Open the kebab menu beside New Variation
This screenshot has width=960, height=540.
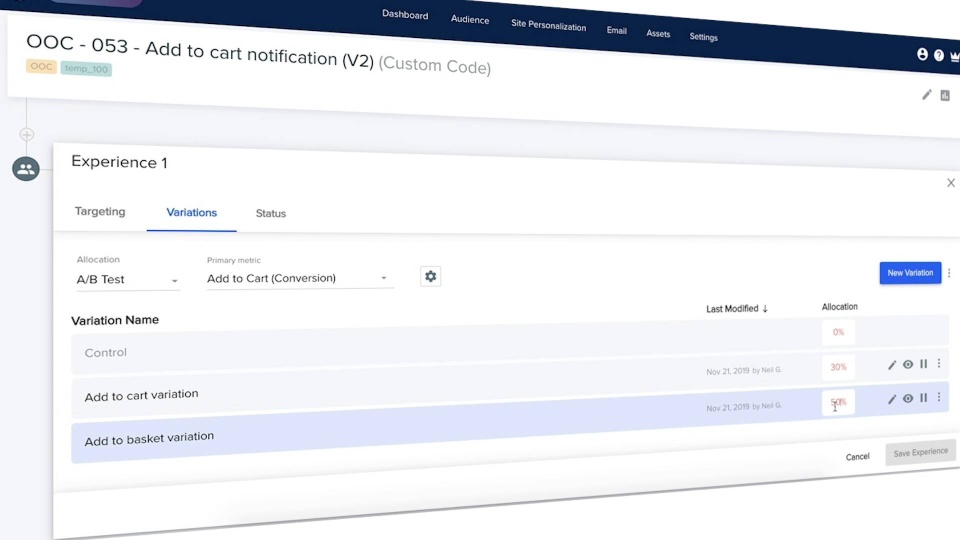(x=950, y=273)
